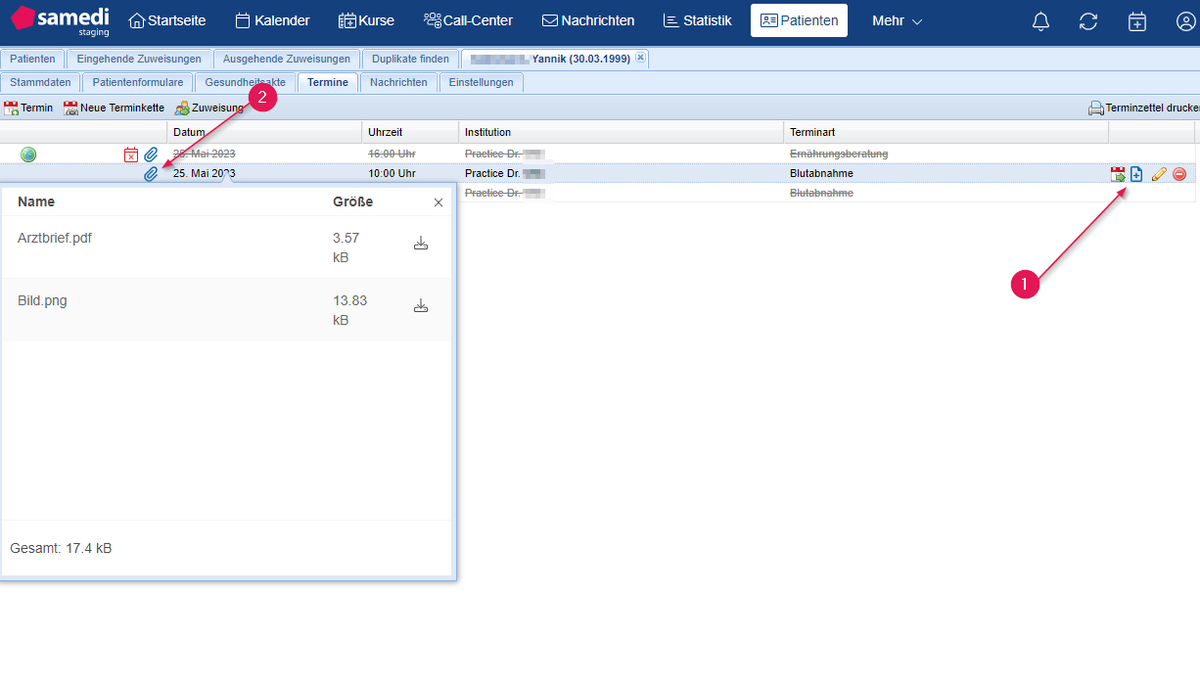Click paperclip icon on 25. Mai row
The height and width of the screenshot is (679, 1200).
tap(151, 174)
